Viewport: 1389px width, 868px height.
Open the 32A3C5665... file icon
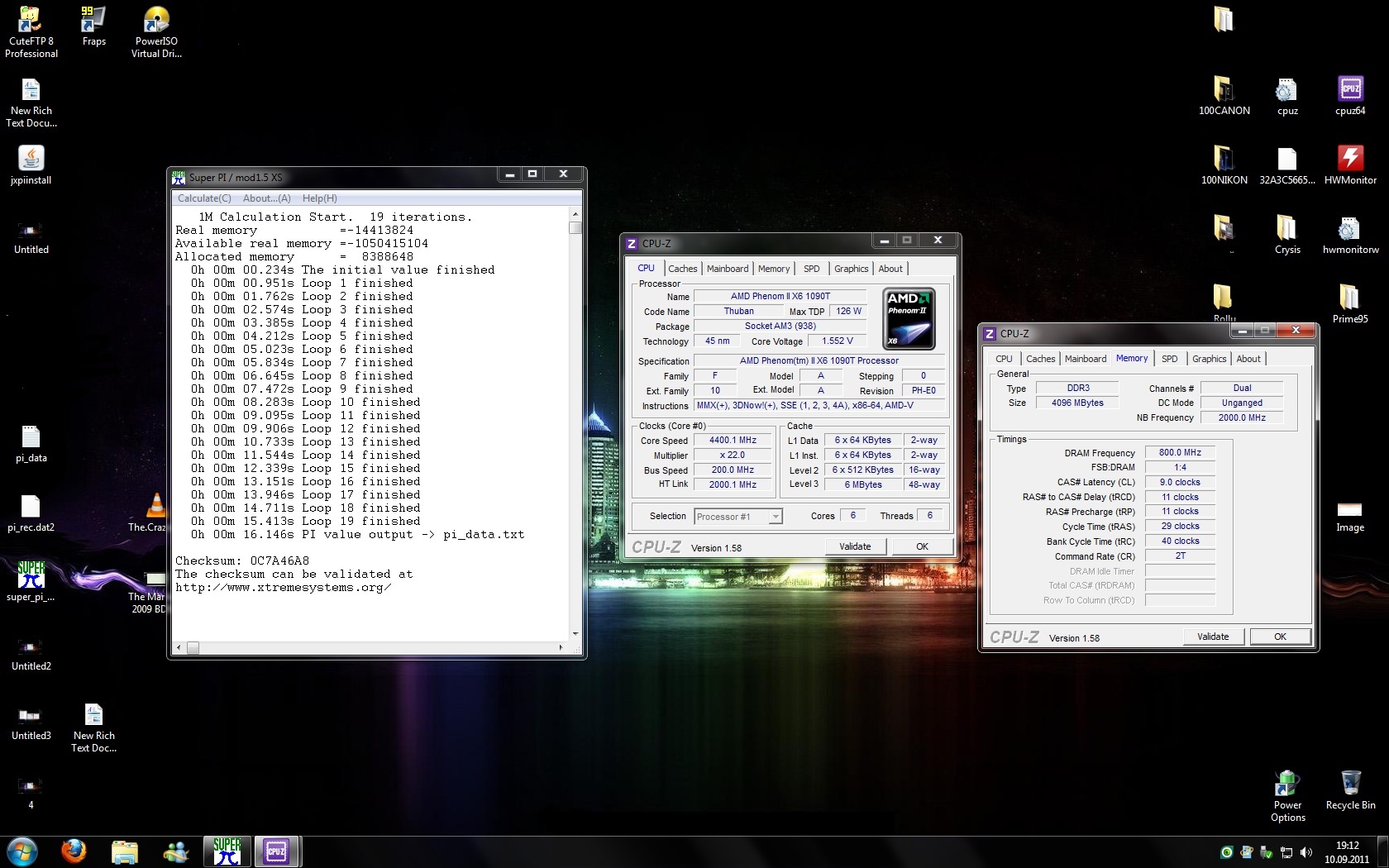(1287, 165)
